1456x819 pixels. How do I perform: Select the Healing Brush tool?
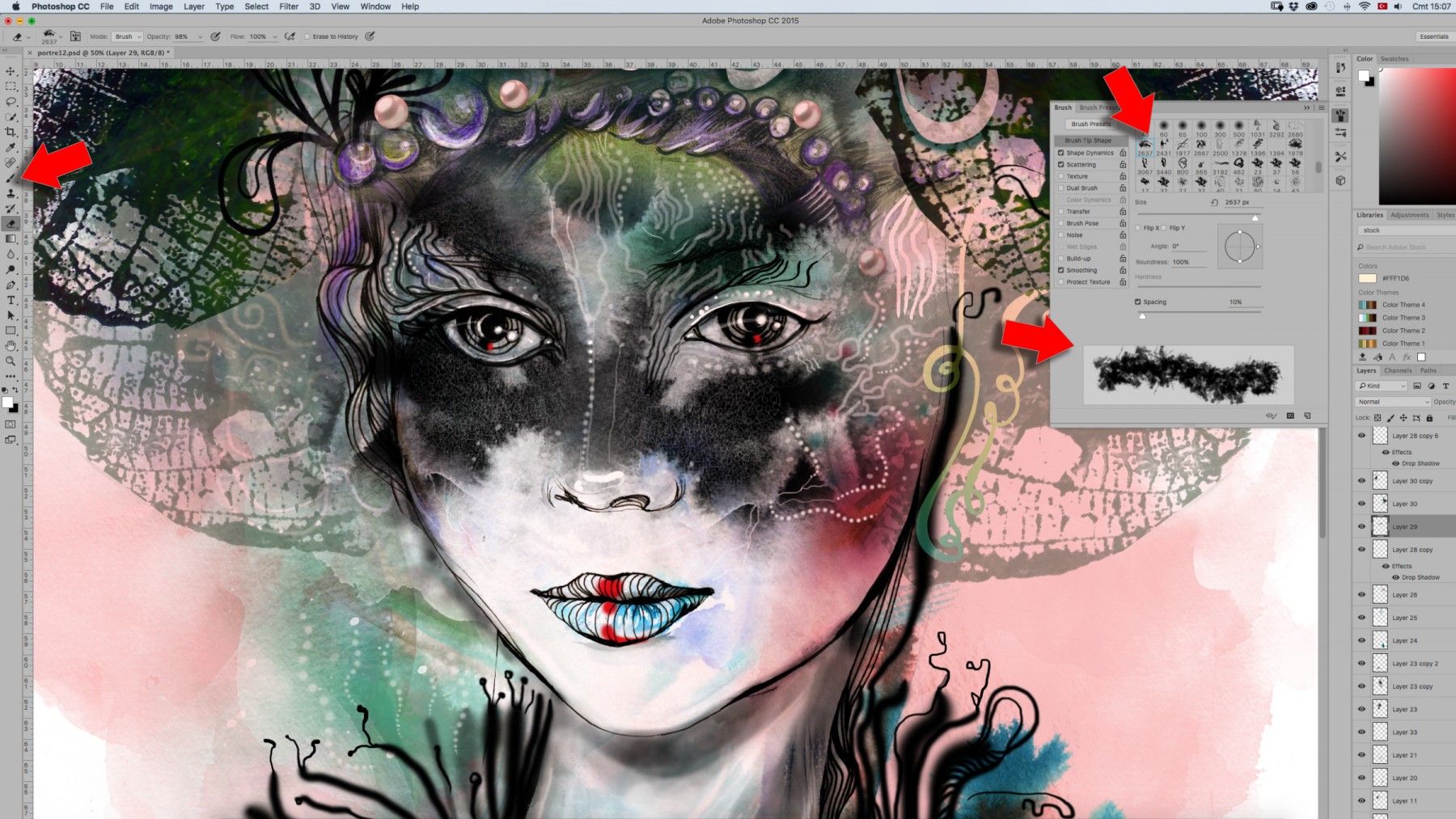click(x=11, y=163)
